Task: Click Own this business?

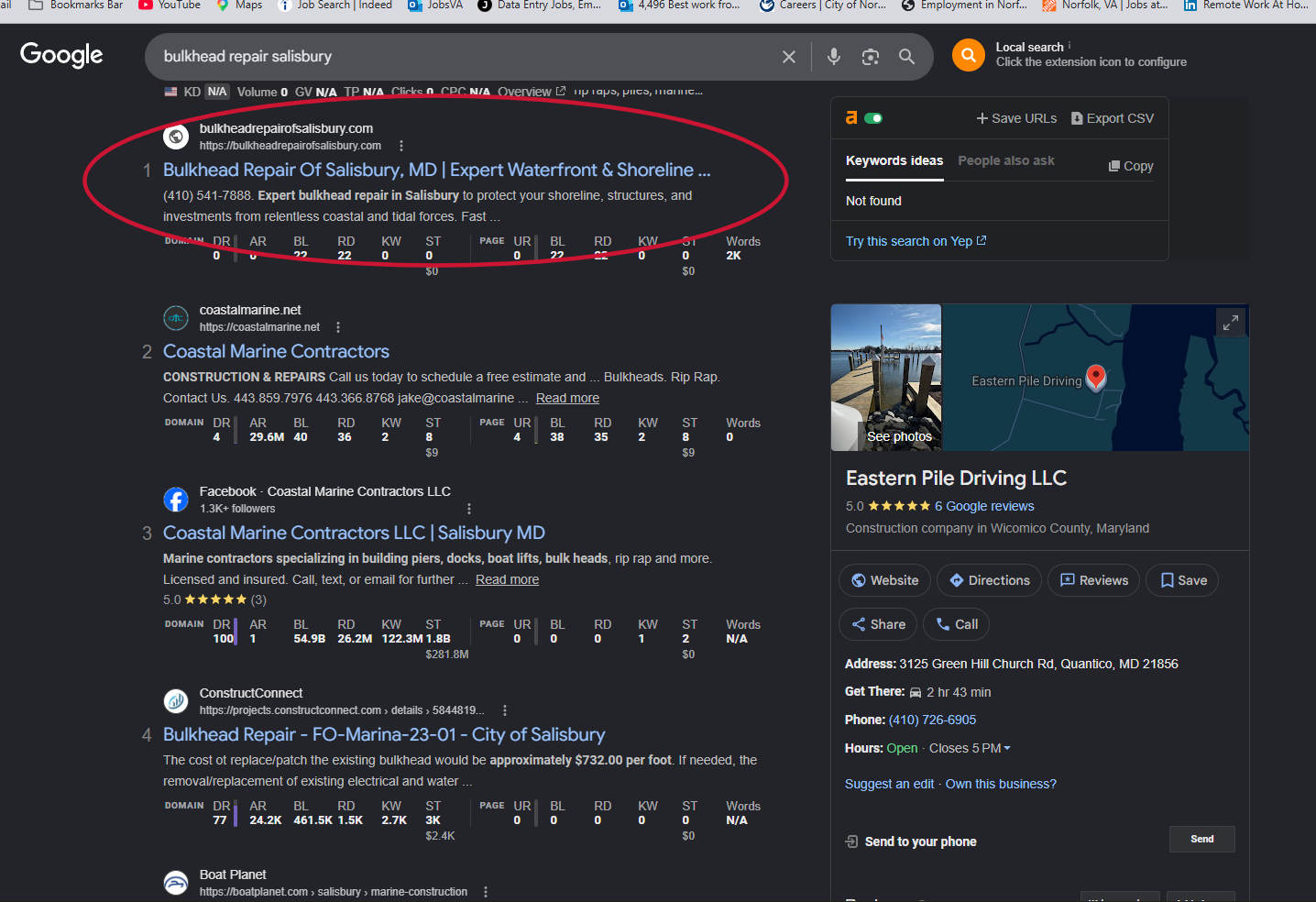Action: [1001, 784]
